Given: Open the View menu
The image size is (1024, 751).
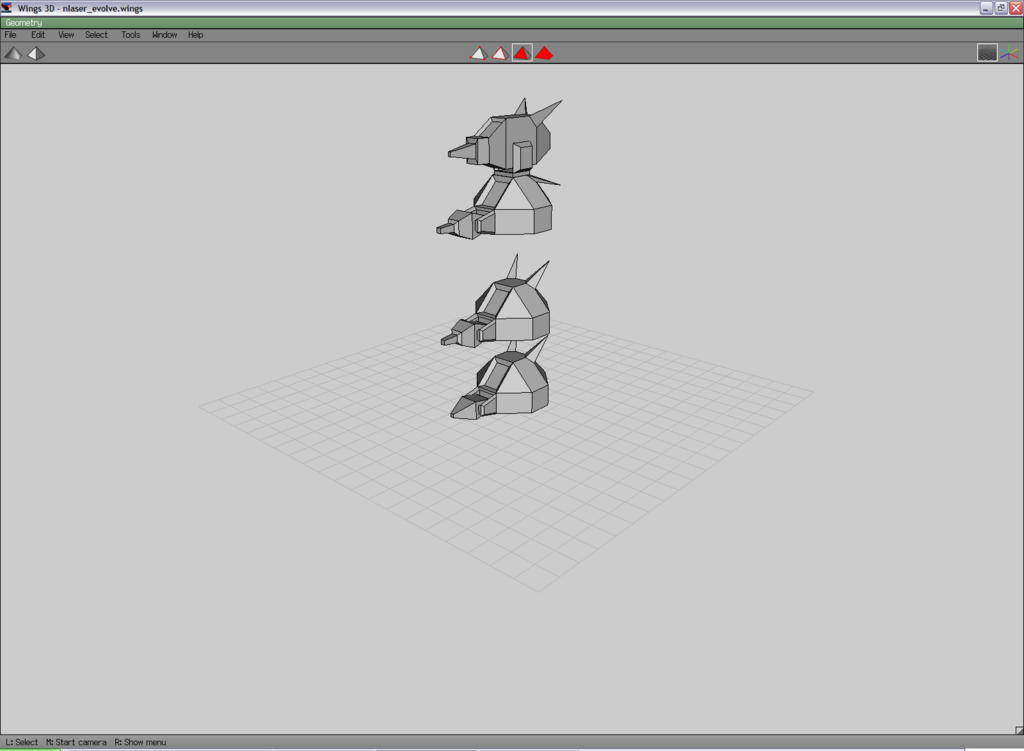Looking at the screenshot, I should point(66,35).
